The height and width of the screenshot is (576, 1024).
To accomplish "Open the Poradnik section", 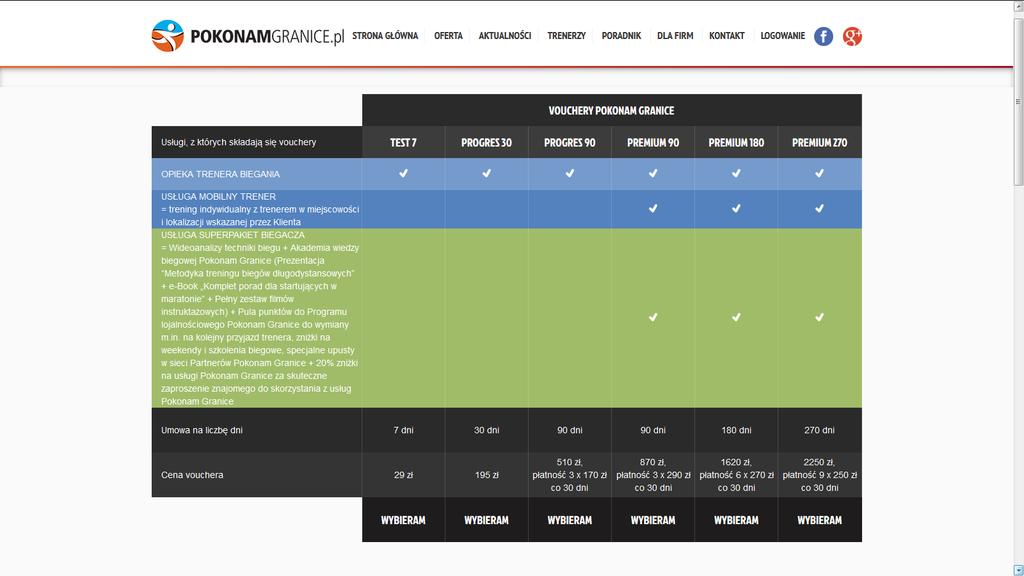I will (621, 36).
